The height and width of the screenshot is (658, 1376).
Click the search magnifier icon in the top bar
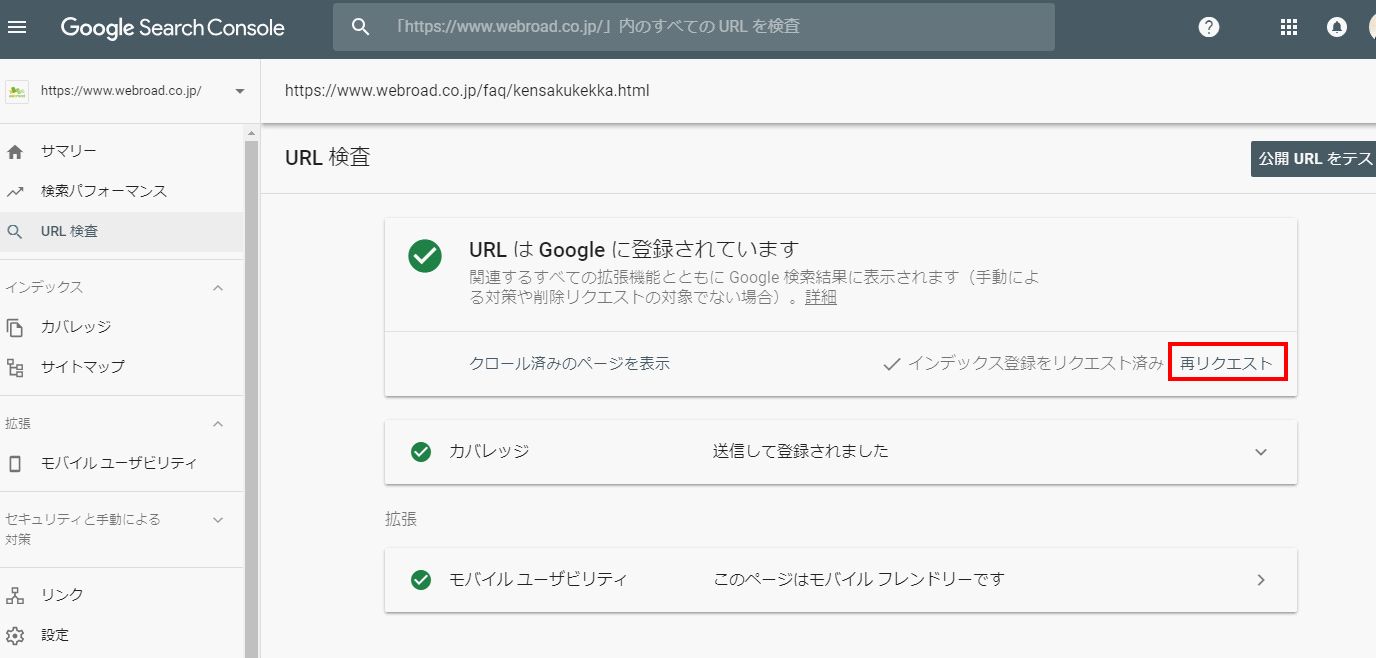(x=361, y=27)
